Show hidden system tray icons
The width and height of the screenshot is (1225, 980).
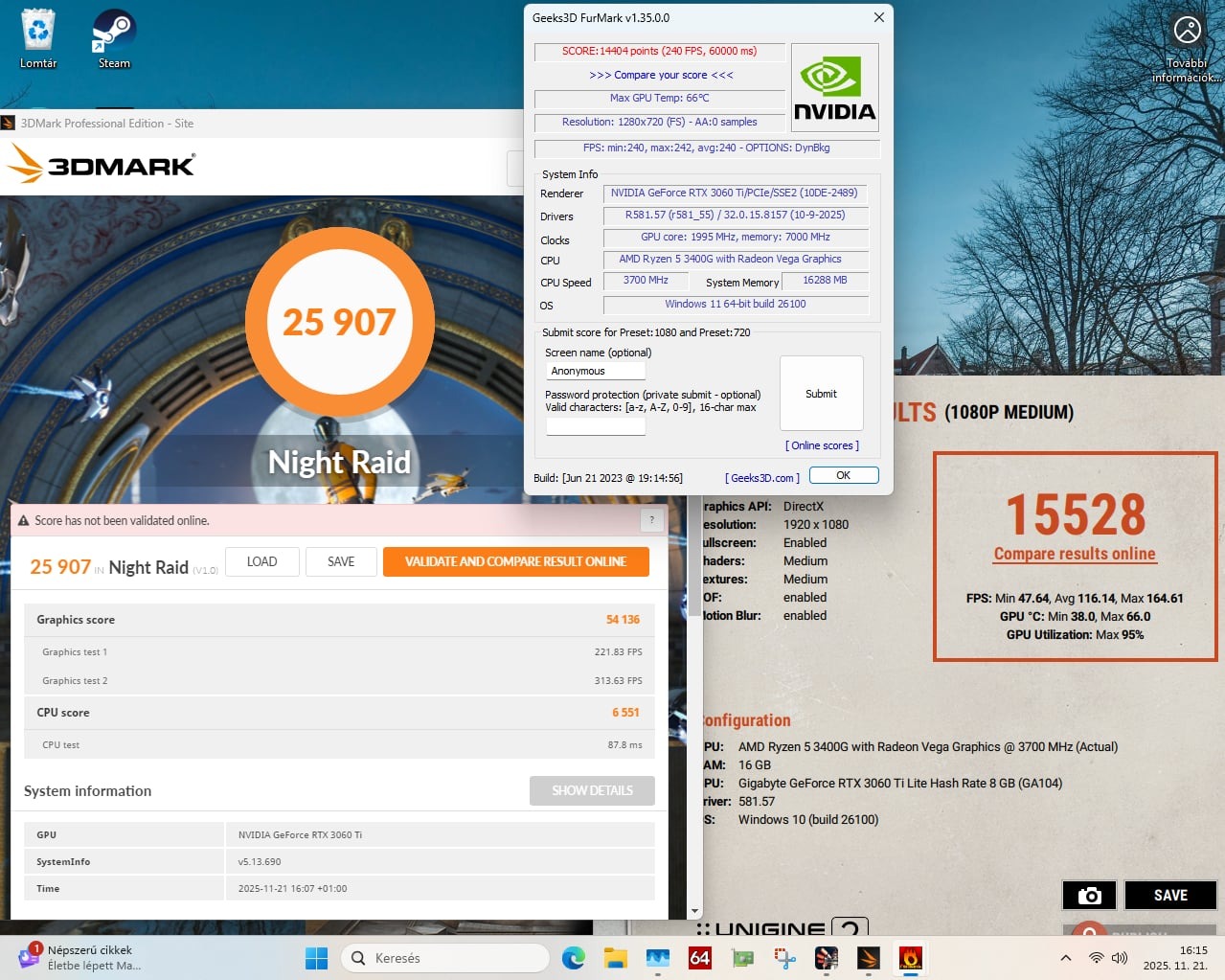pyautogui.click(x=1065, y=958)
